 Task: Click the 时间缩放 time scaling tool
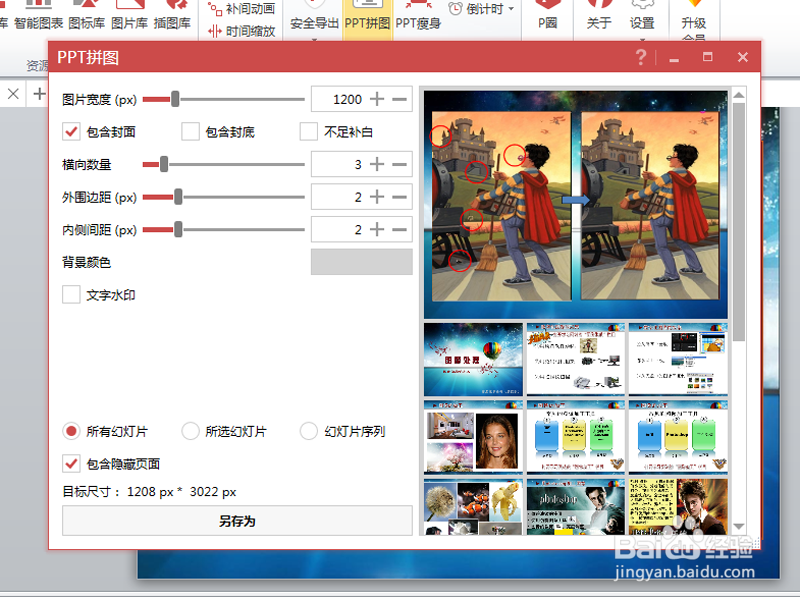click(242, 31)
